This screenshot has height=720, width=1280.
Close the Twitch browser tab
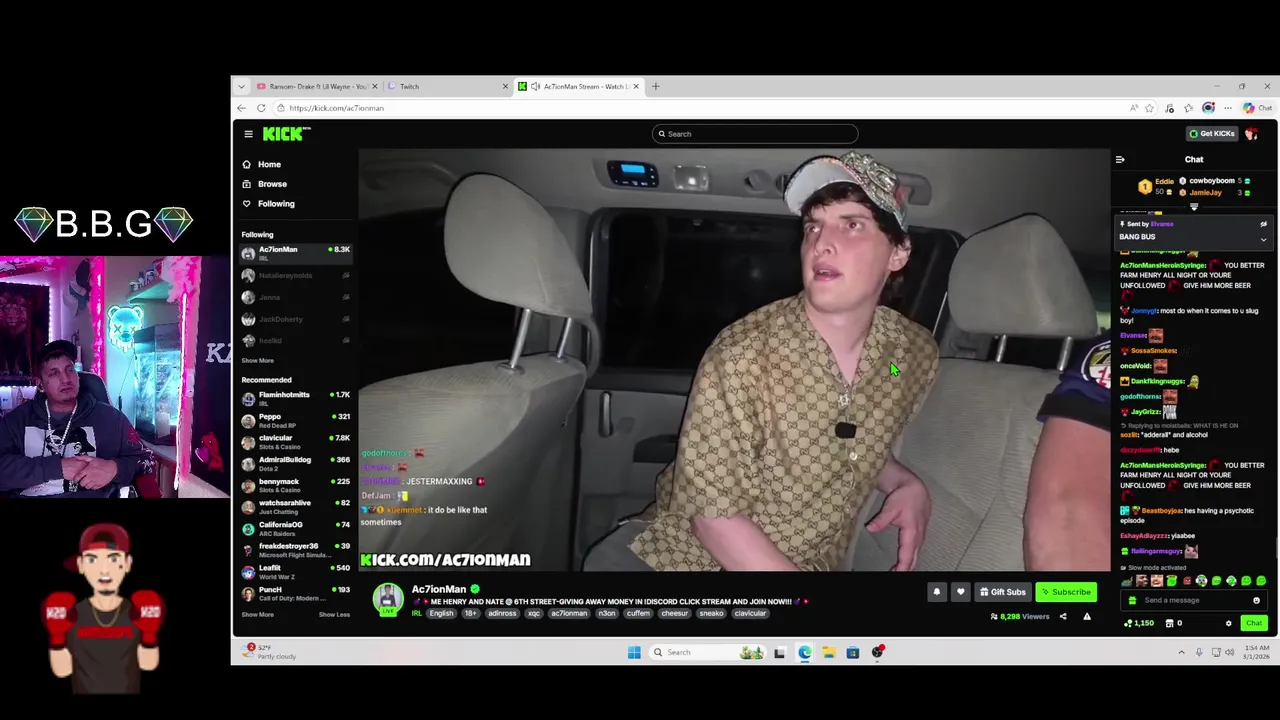click(505, 86)
